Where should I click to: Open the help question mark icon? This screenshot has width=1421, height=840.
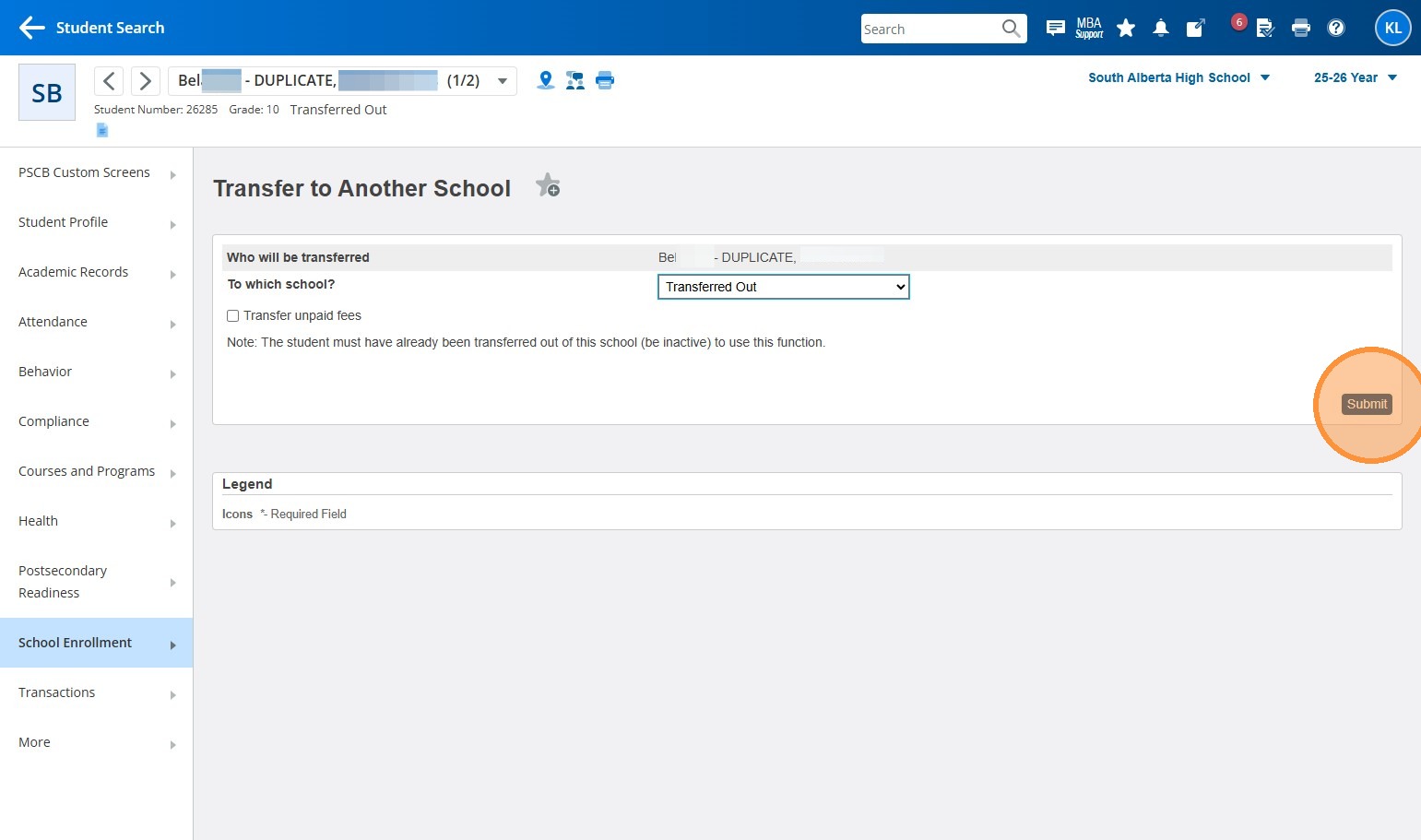tap(1336, 28)
